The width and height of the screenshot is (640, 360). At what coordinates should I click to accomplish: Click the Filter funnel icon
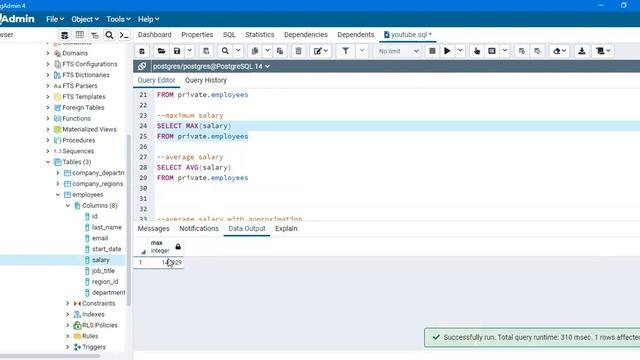coord(346,51)
